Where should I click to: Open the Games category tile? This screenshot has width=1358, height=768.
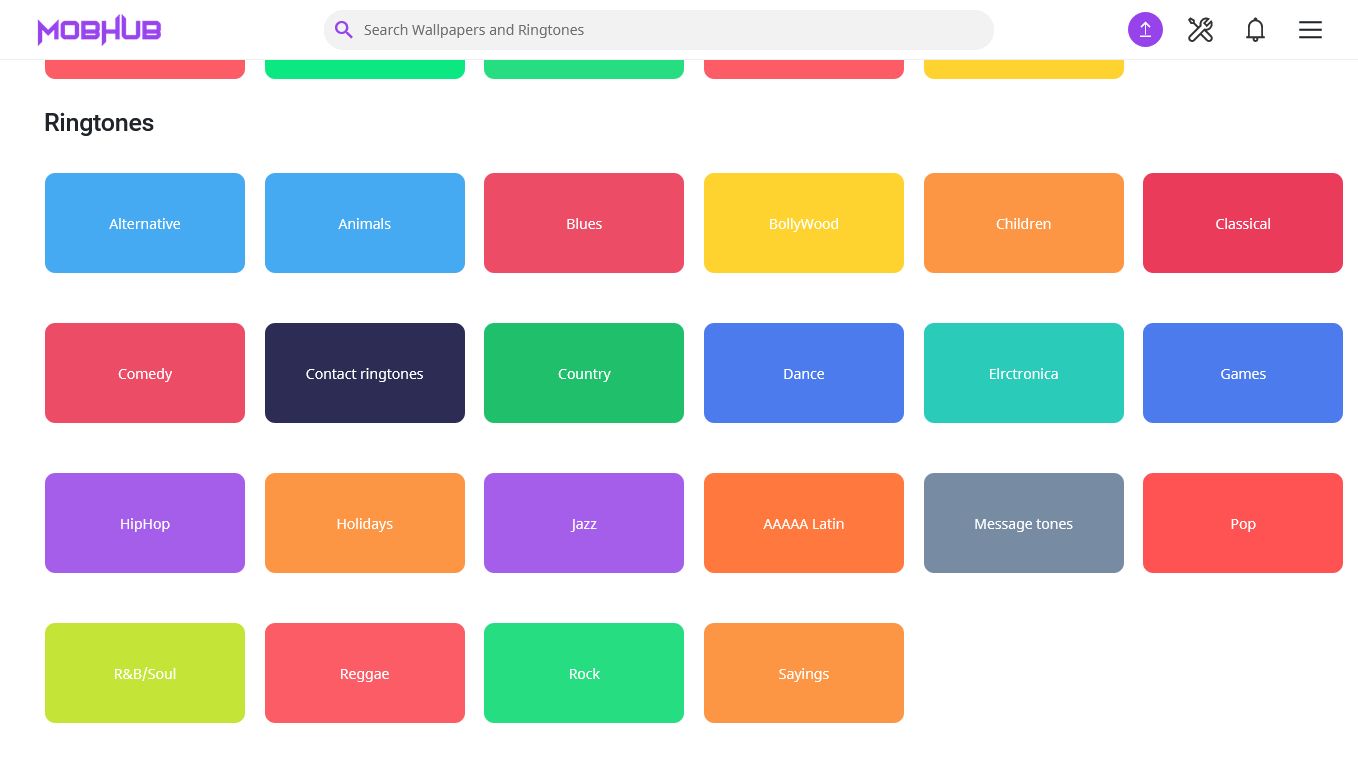[1243, 373]
